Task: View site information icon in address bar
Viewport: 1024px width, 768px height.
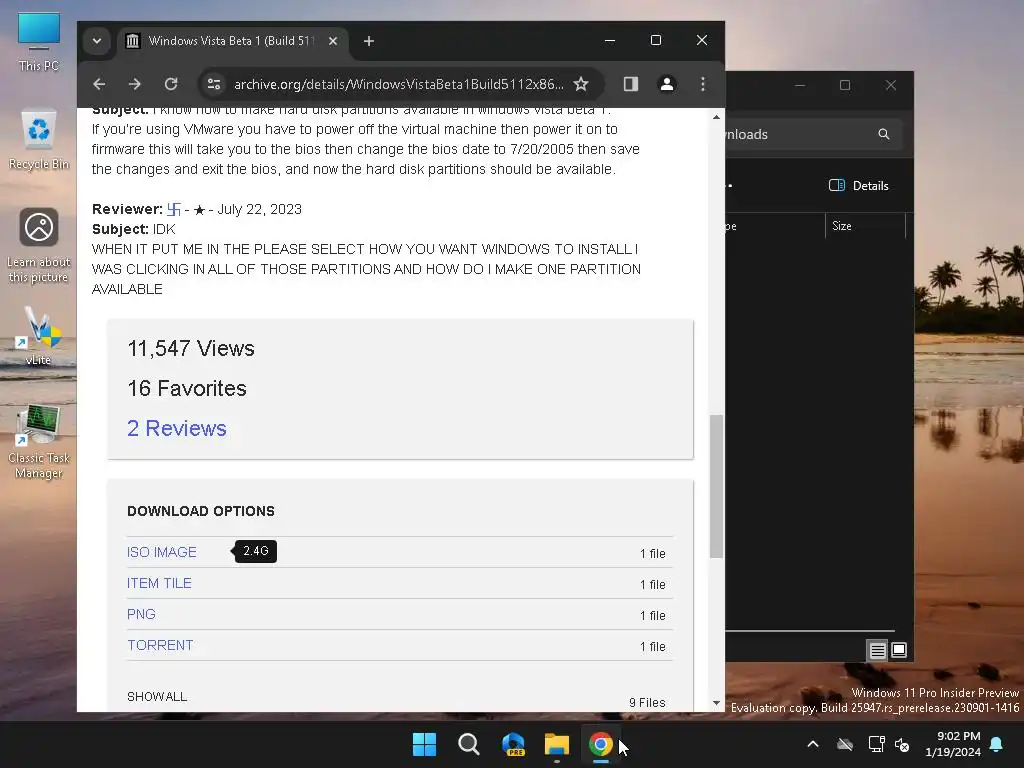Action: coord(214,84)
